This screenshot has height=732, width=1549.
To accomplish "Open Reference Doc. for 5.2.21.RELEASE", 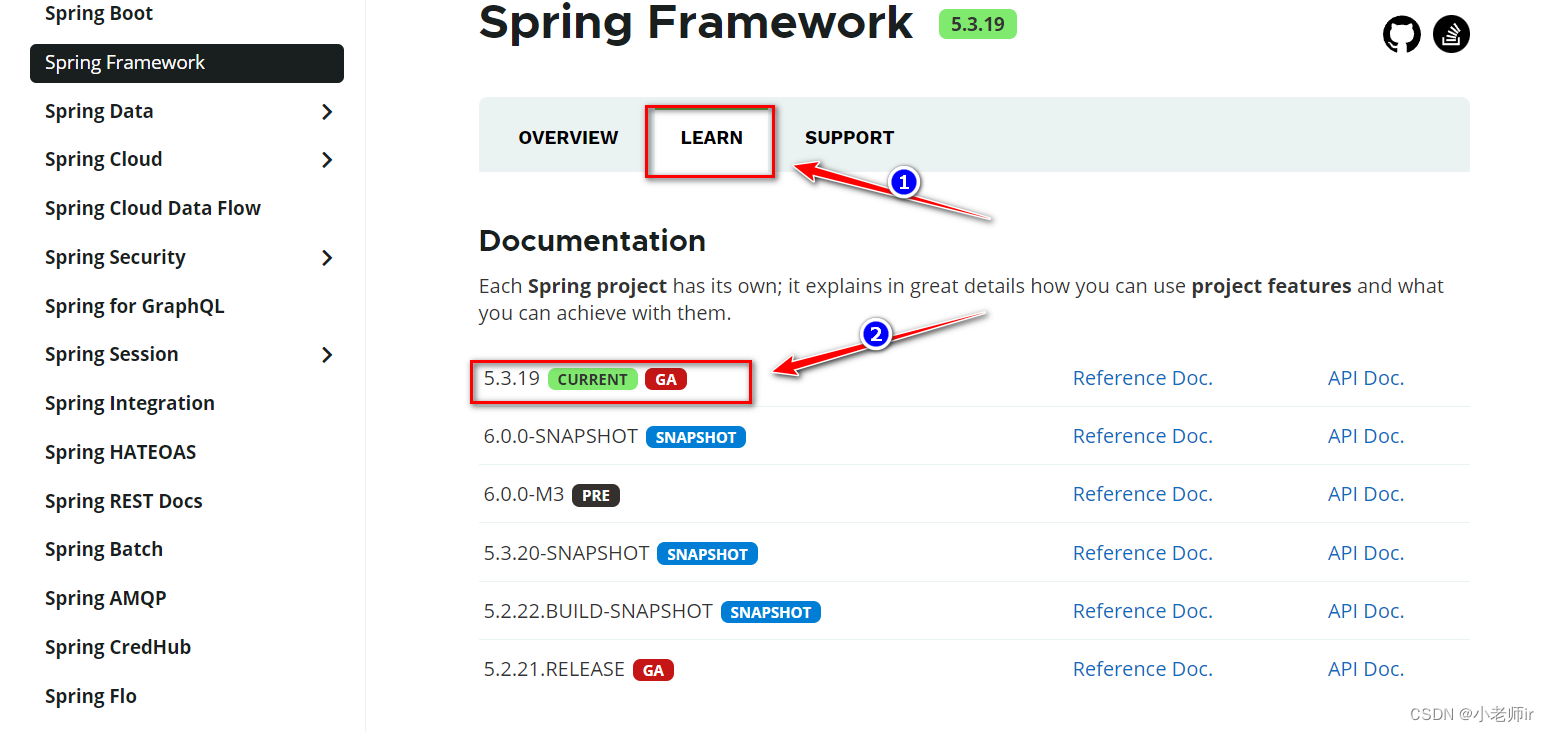I will click(x=1142, y=669).
